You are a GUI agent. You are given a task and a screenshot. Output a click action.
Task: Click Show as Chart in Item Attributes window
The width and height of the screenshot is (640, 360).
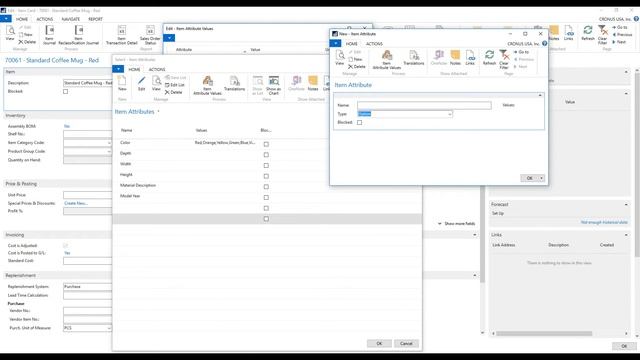click(273, 85)
